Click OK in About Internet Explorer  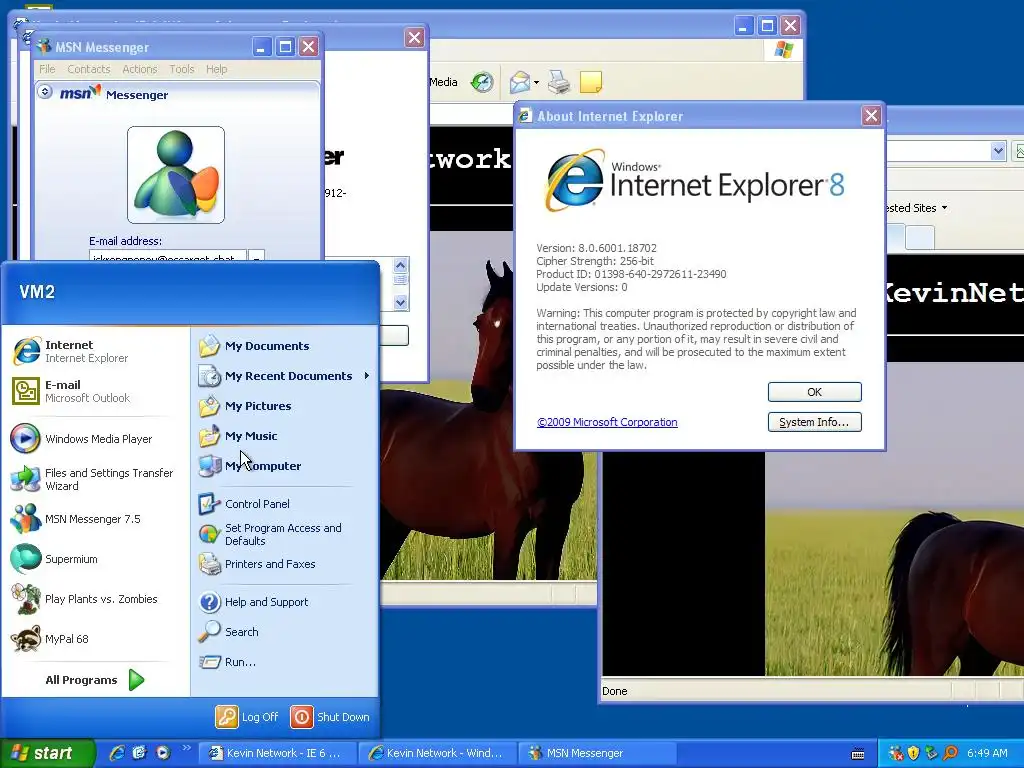[x=814, y=392]
